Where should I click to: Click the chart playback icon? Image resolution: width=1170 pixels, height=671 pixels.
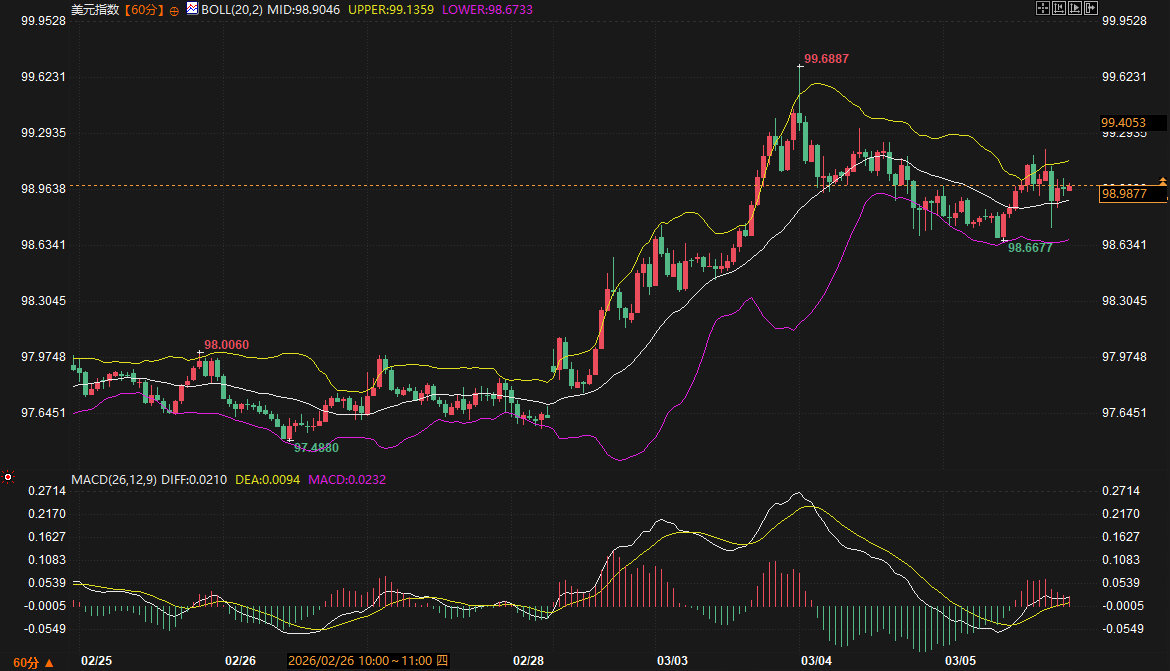click(x=1075, y=8)
